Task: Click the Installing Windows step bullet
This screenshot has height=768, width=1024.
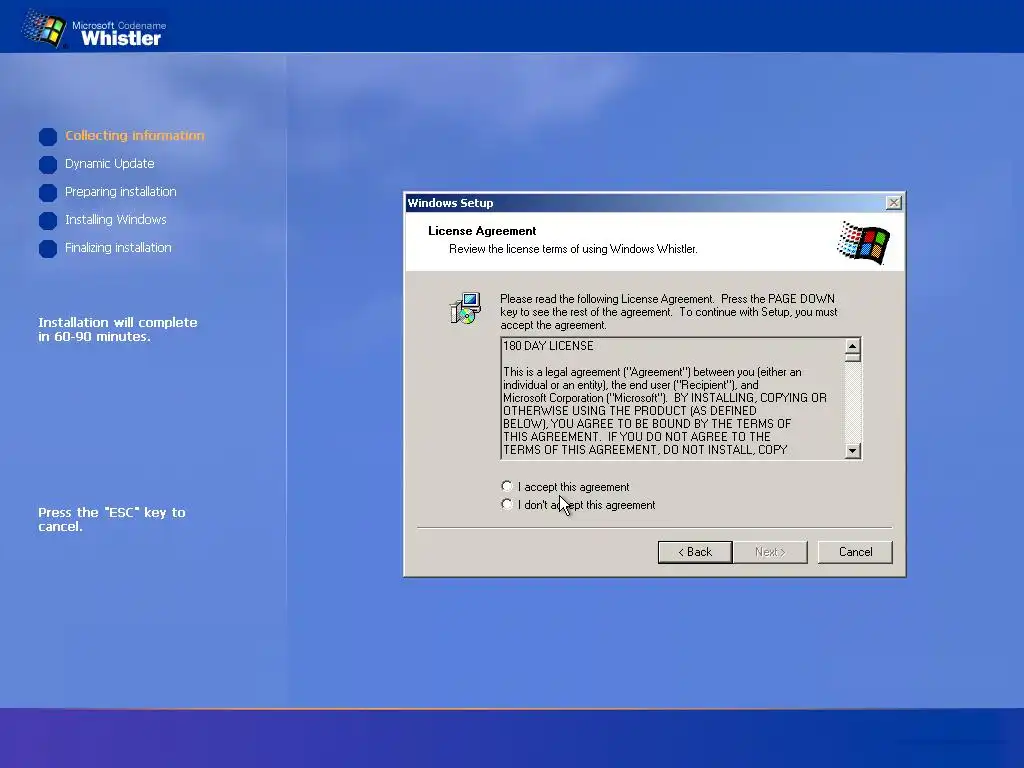Action: pyautogui.click(x=48, y=221)
